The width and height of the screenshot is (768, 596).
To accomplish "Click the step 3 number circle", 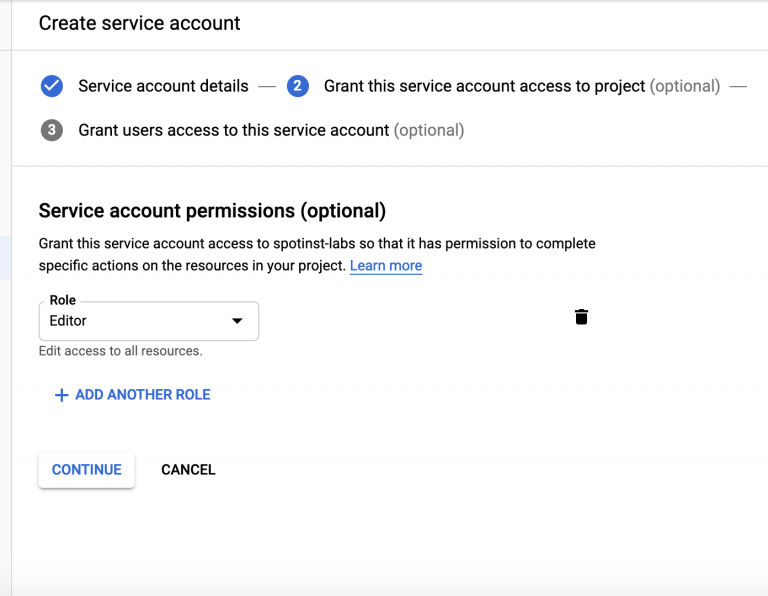I will point(52,130).
